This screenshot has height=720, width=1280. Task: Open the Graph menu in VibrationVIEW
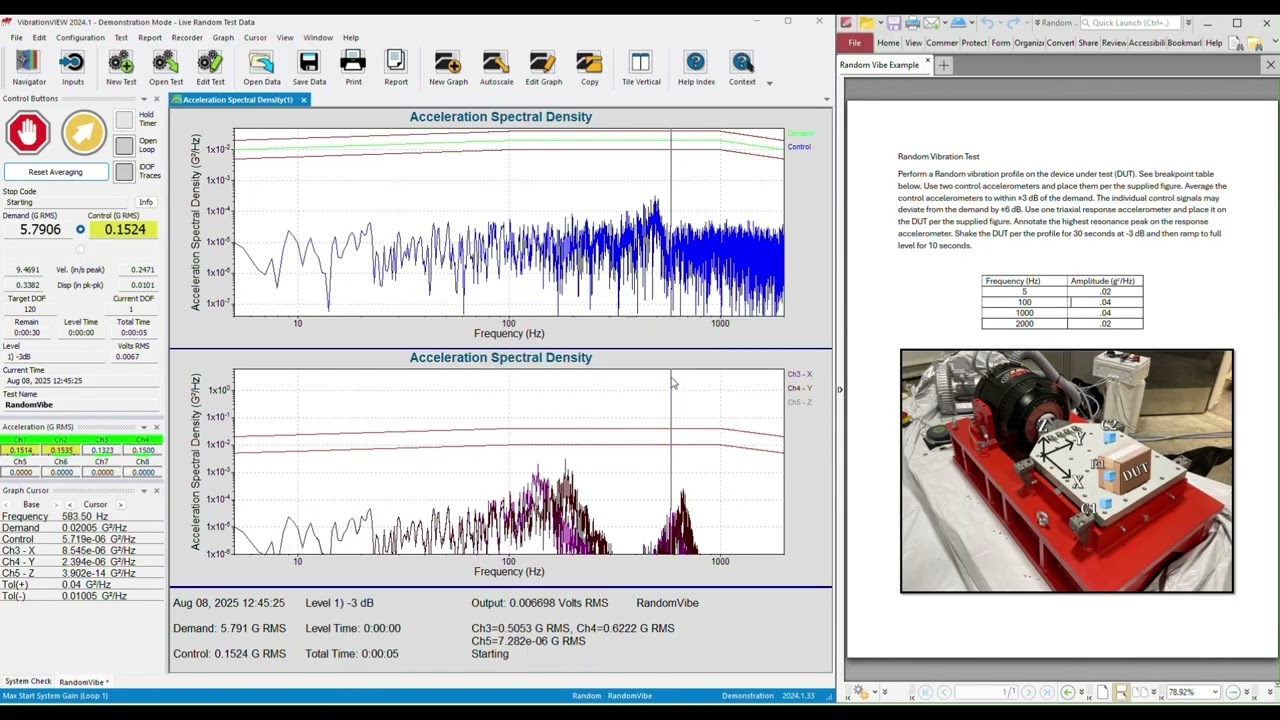tap(223, 37)
